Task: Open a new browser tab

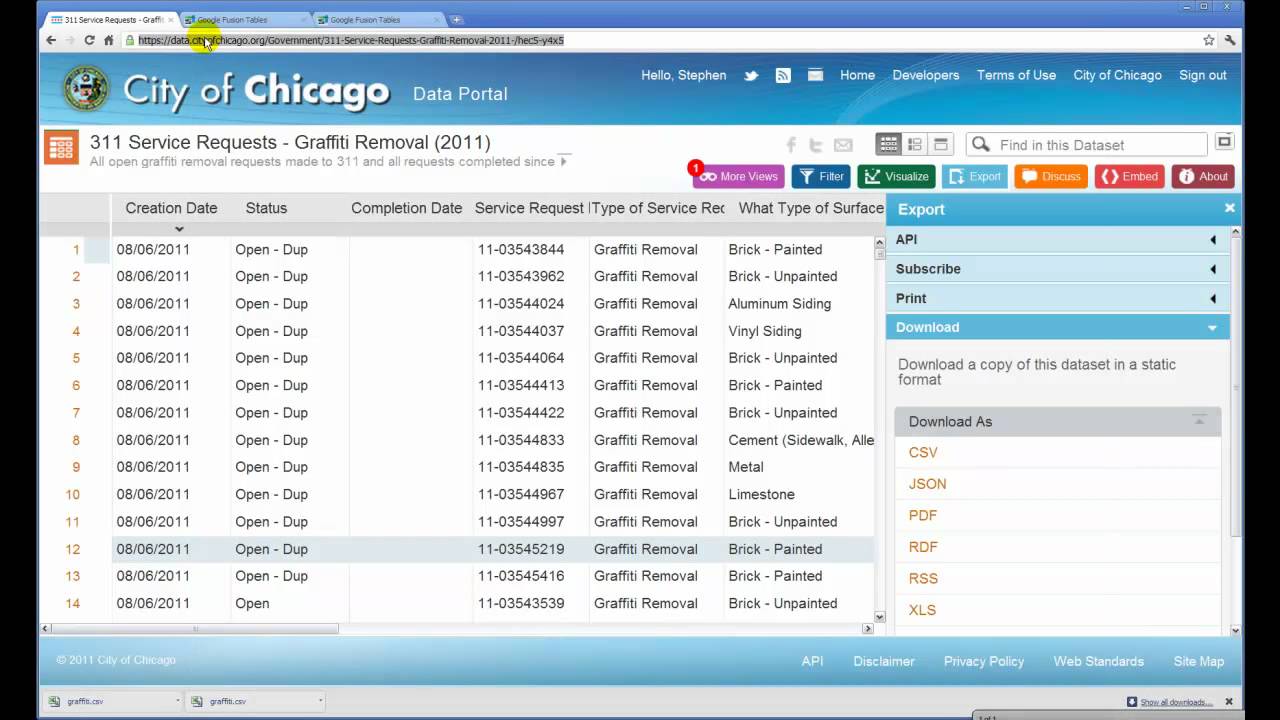Action: tap(456, 19)
